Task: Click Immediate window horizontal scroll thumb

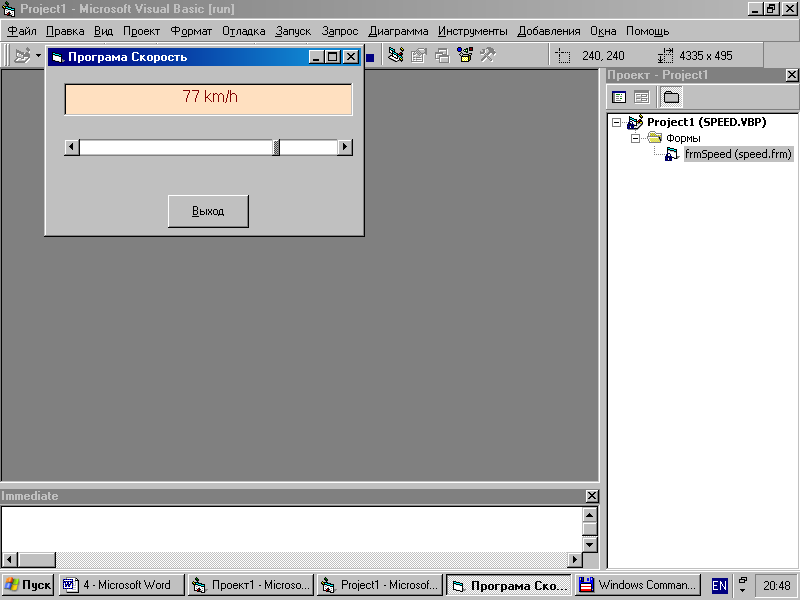Action: pos(37,560)
